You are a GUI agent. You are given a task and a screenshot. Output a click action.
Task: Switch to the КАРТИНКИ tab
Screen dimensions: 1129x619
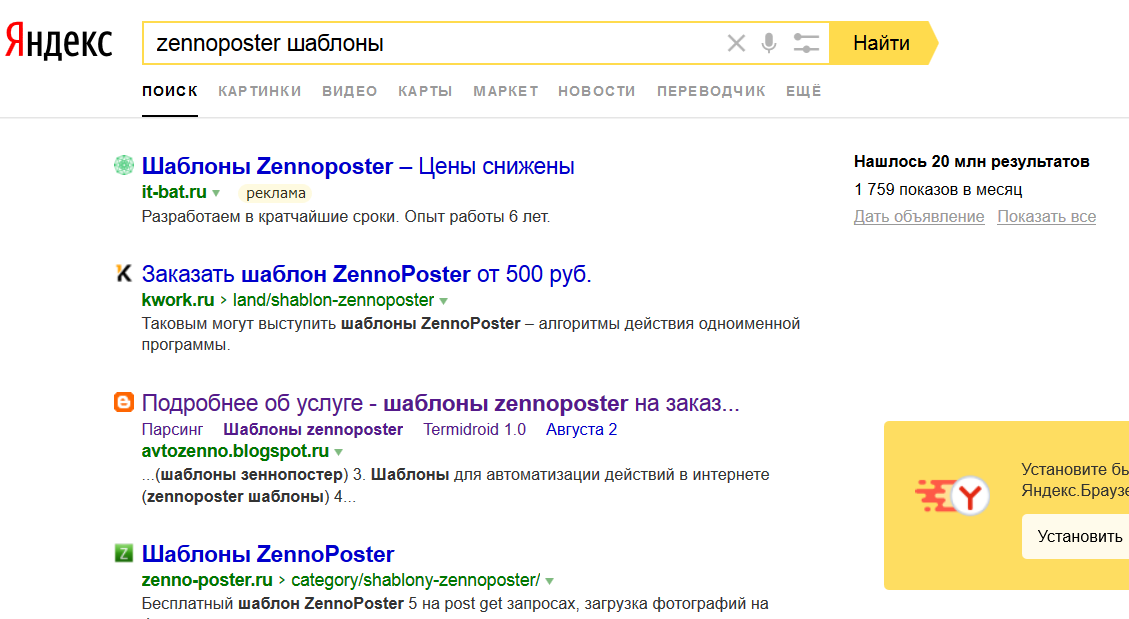(260, 91)
